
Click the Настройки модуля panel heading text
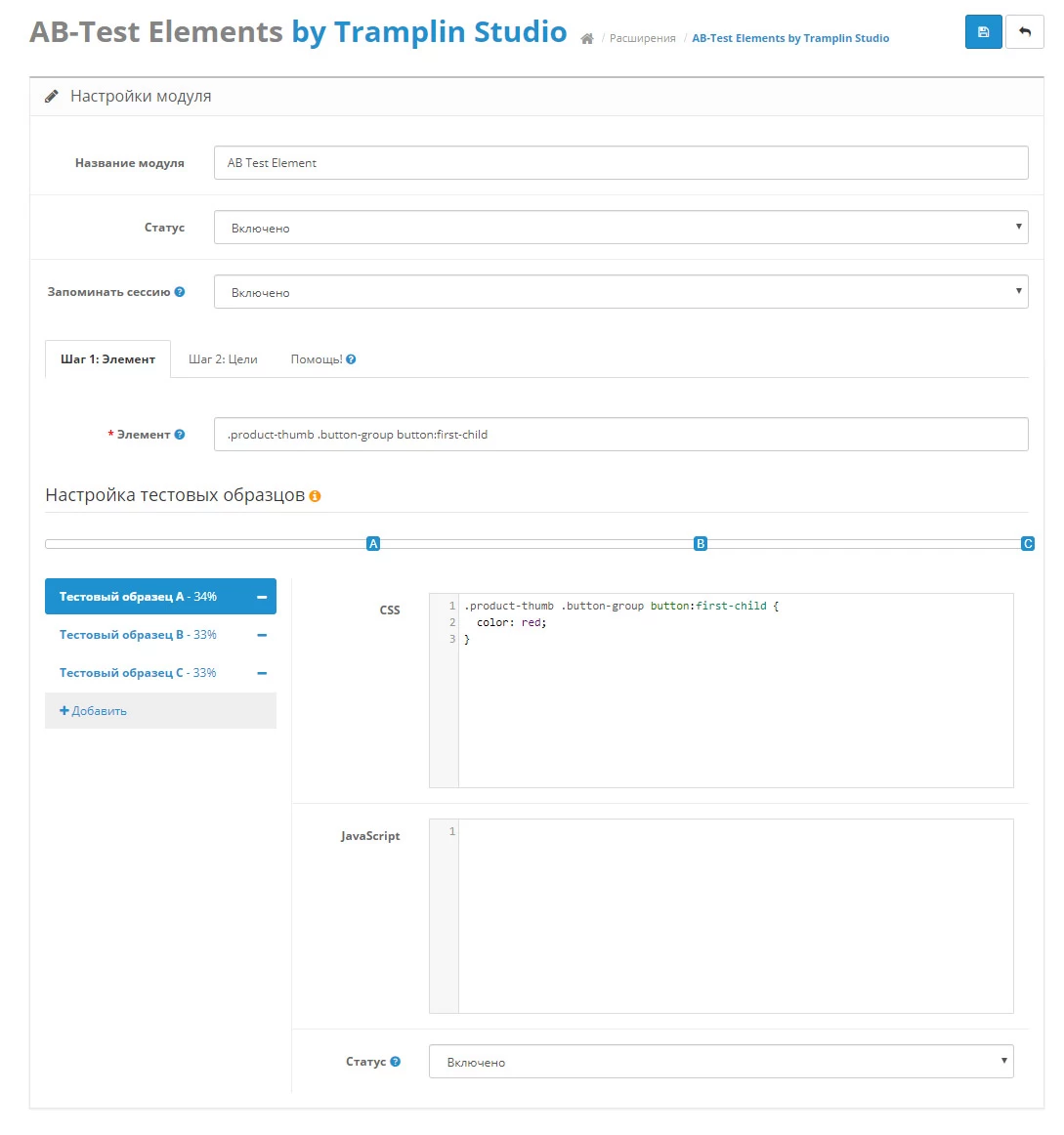(141, 97)
